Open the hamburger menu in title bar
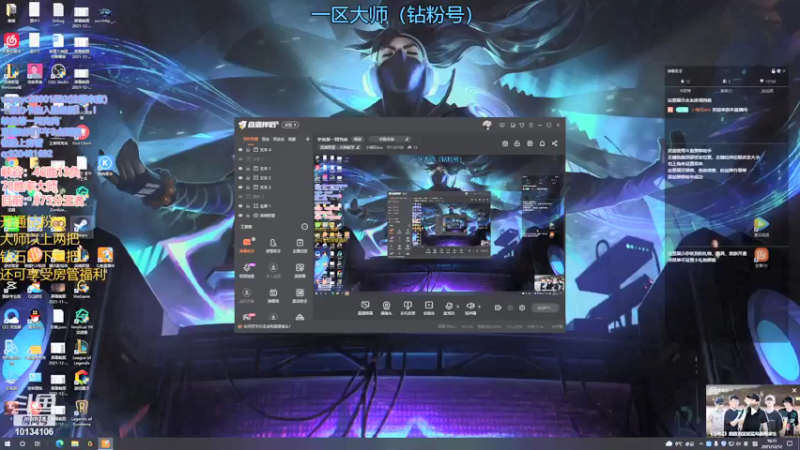The image size is (800, 450). click(531, 125)
